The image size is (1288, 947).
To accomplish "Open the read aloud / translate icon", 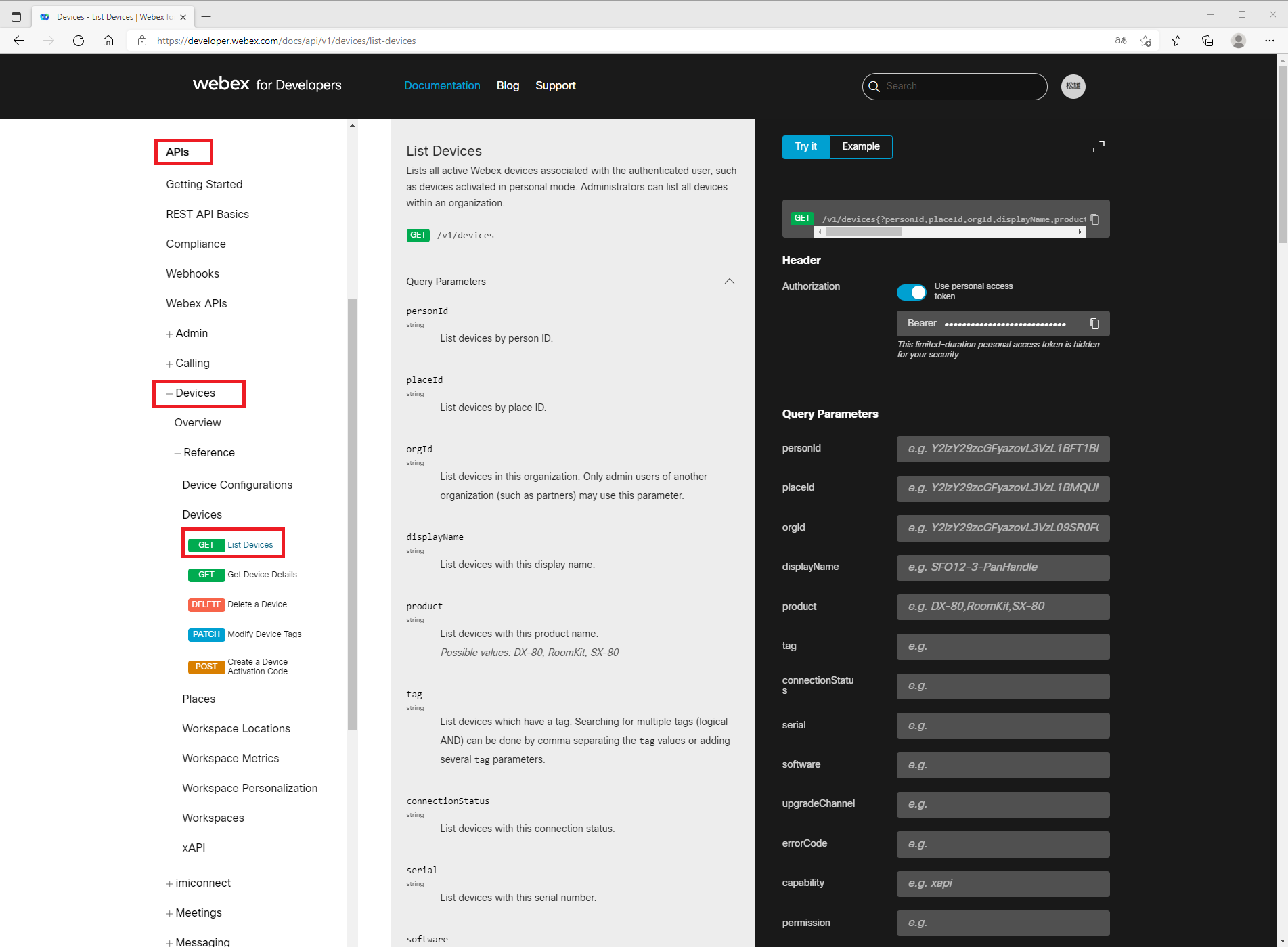I will (1121, 41).
